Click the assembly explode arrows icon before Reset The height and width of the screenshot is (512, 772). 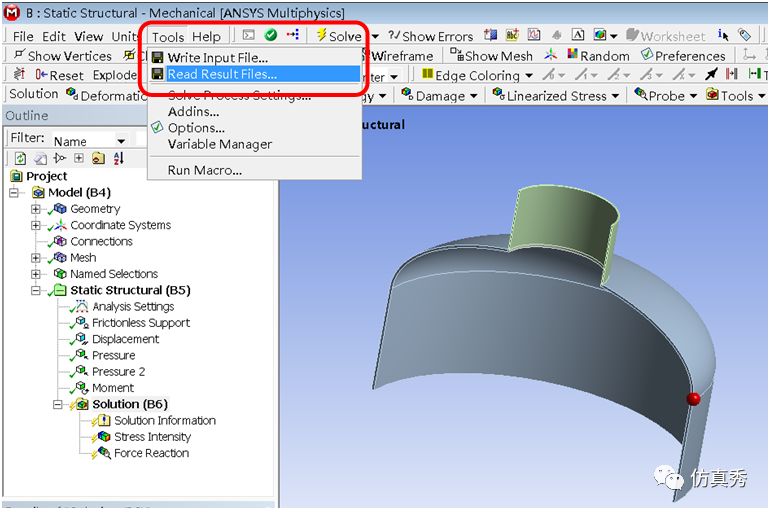[x=19, y=74]
